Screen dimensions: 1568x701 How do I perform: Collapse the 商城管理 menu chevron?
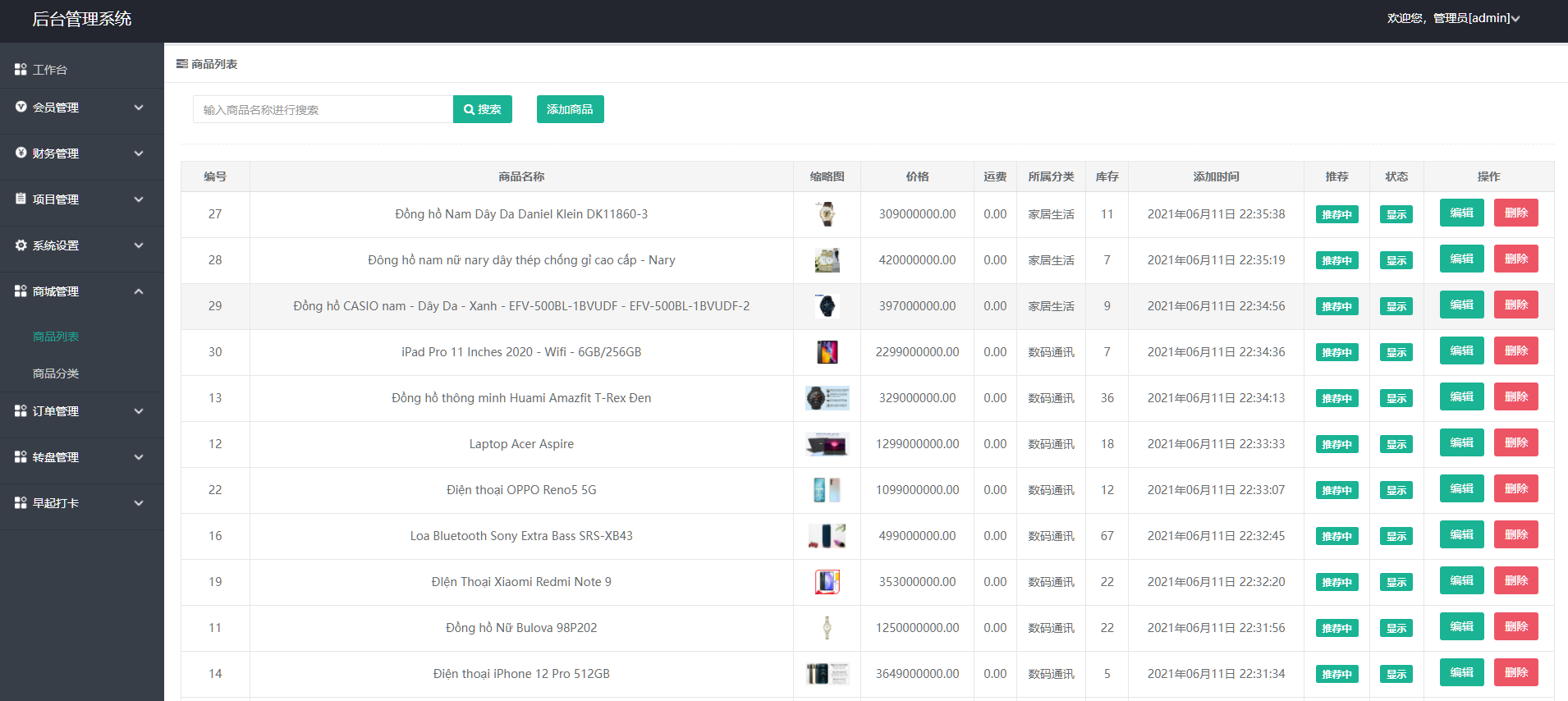139,291
